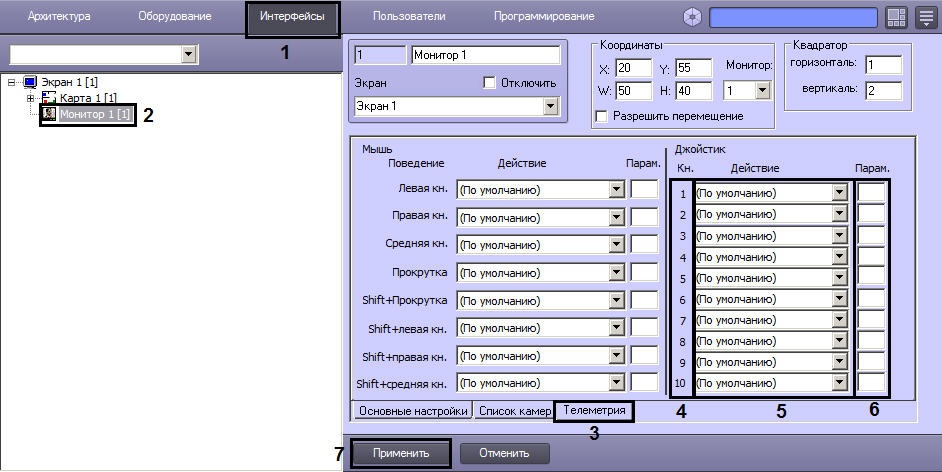The height and width of the screenshot is (472, 942).
Task: Go to the Оборудование top tab
Action: point(174,17)
